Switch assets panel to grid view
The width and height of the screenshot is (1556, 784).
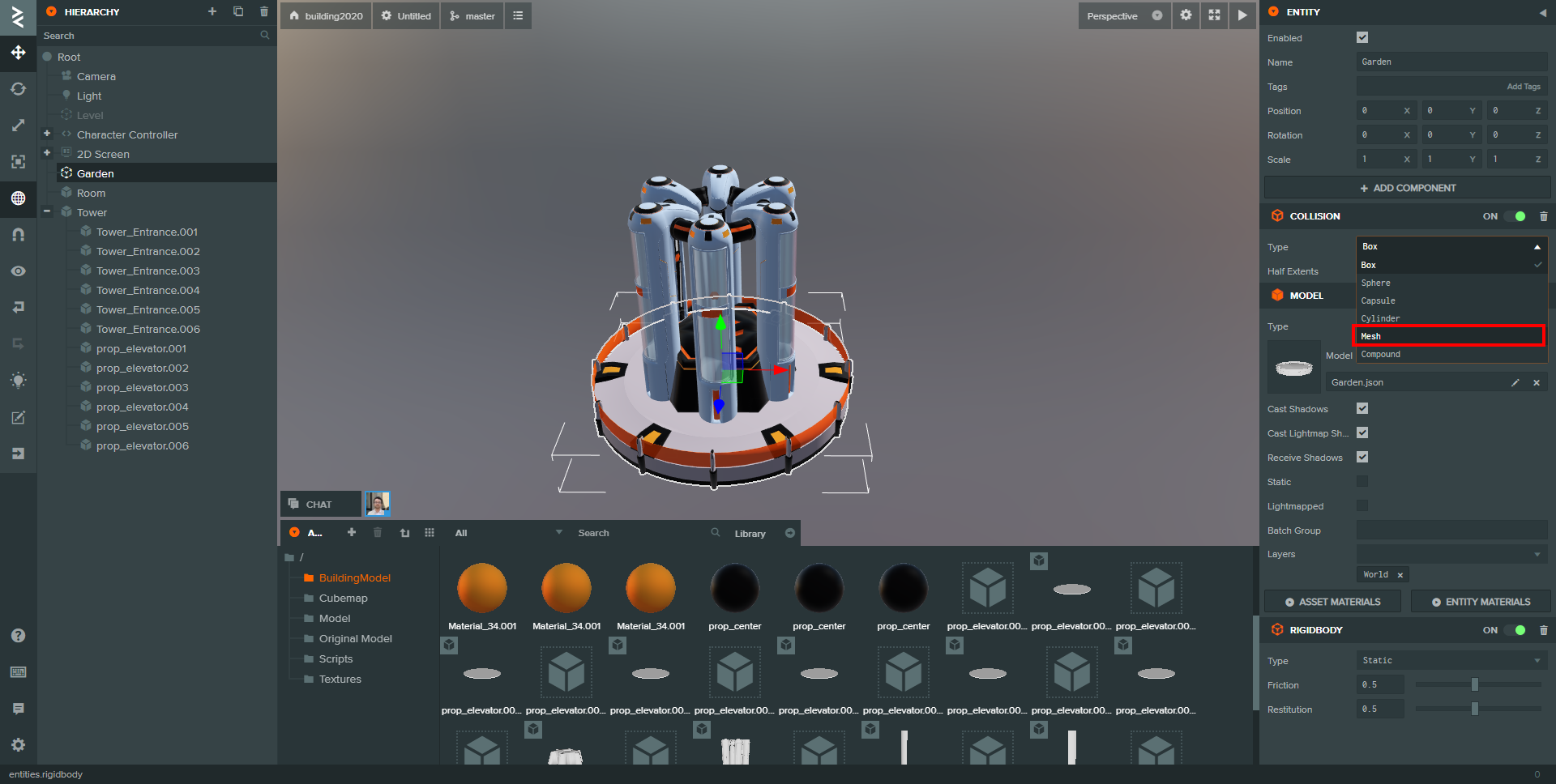click(x=430, y=532)
